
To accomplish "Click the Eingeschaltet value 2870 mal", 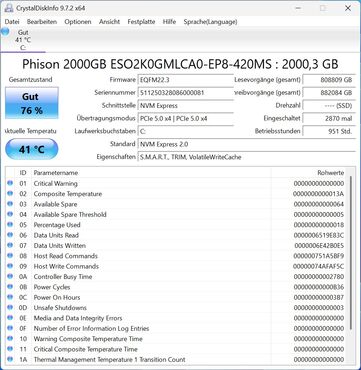I will pos(329,118).
